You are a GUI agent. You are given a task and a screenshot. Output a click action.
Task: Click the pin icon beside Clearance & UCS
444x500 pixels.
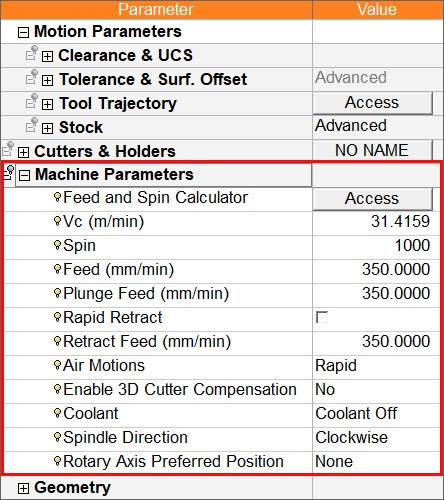pos(32,53)
